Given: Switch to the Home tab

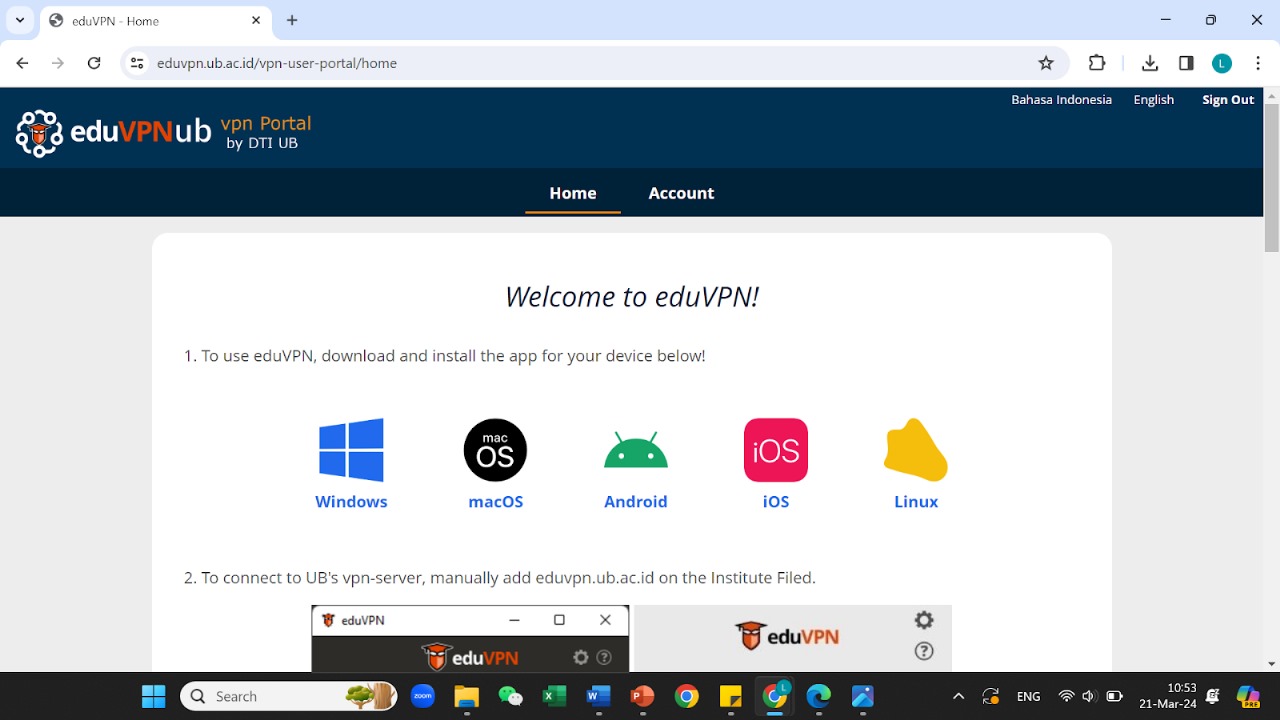Looking at the screenshot, I should coord(573,193).
